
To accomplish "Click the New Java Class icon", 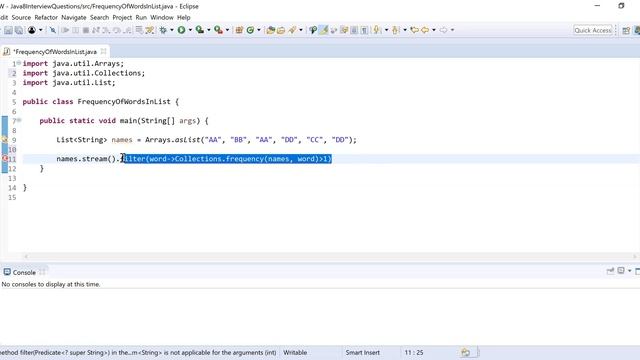I will pos(250,30).
